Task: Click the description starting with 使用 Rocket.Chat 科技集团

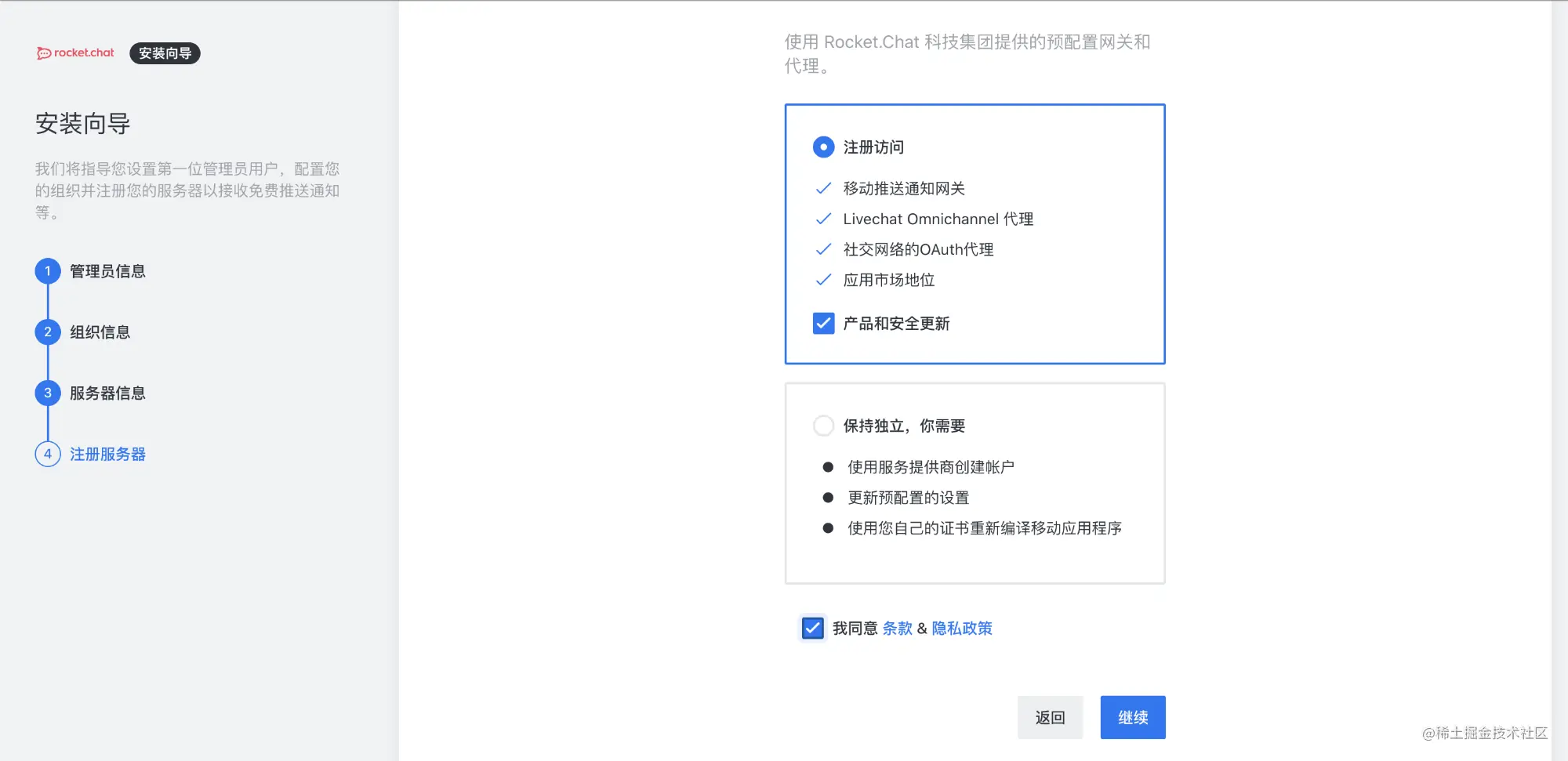Action: click(x=967, y=53)
